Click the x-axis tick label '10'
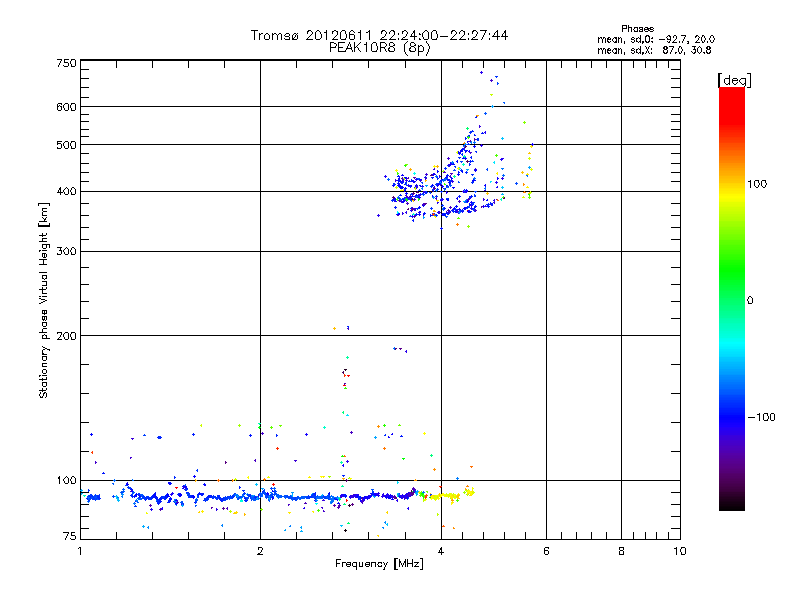The image size is (800, 600). tap(680, 551)
